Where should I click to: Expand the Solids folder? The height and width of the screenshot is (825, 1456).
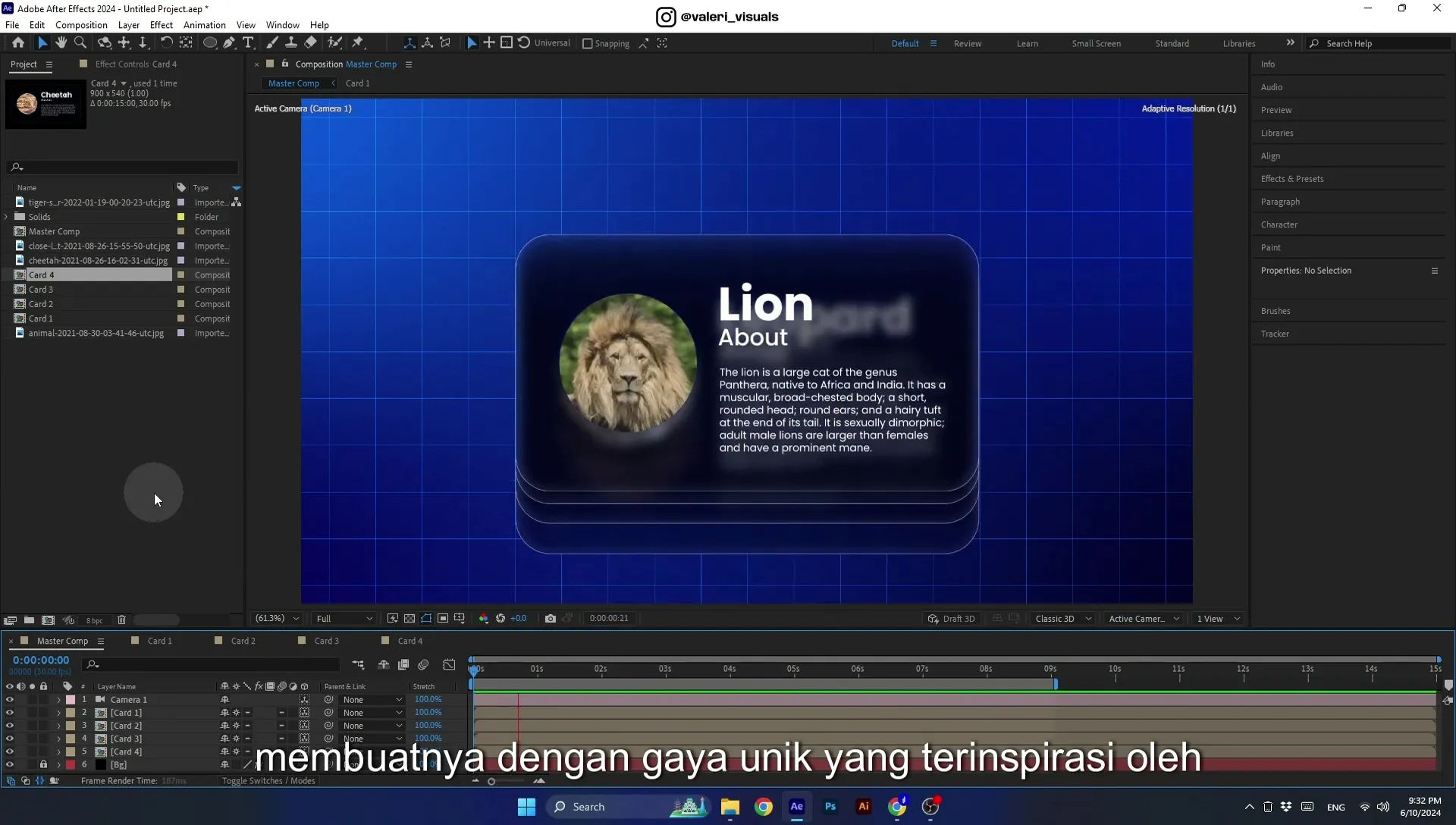[x=7, y=217]
